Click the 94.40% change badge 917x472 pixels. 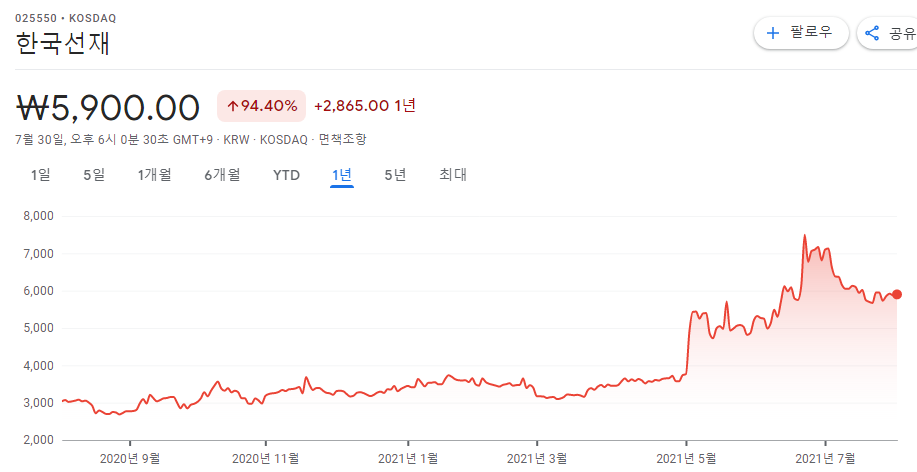[x=261, y=106]
